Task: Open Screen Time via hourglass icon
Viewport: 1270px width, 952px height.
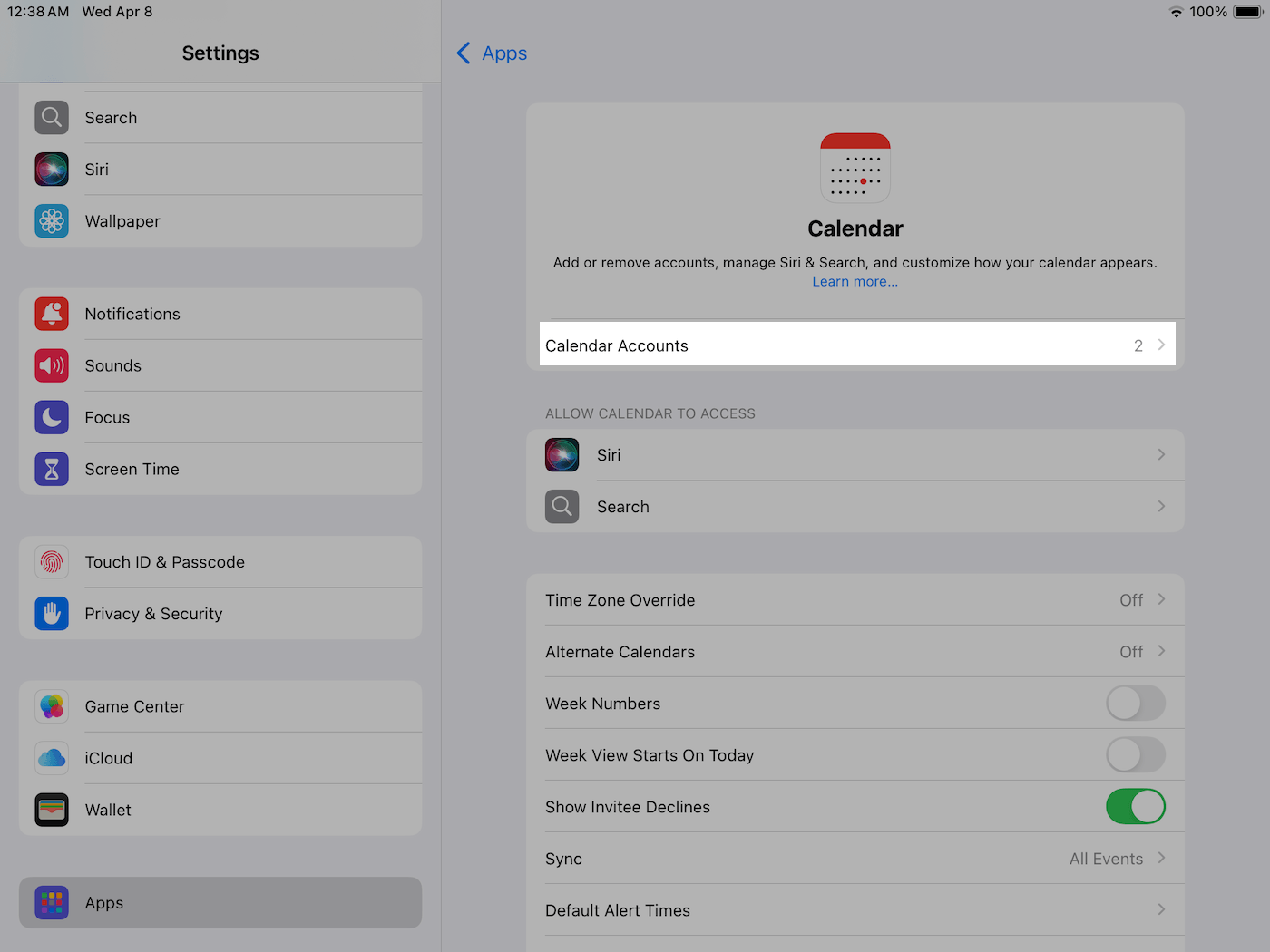Action: 52,469
